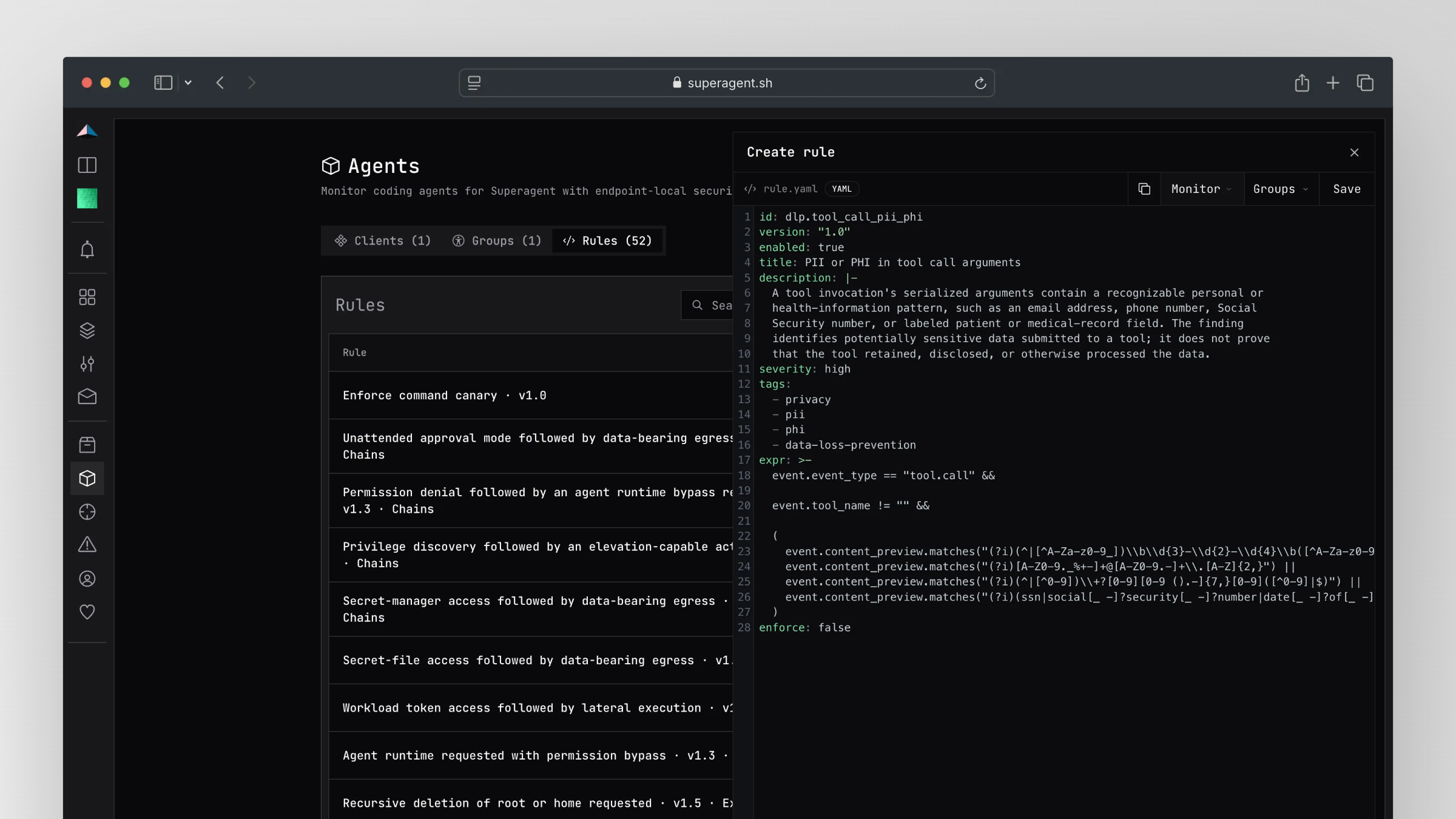This screenshot has width=1456, height=819.
Task: Open the archive box icon in sidebar
Action: click(87, 445)
